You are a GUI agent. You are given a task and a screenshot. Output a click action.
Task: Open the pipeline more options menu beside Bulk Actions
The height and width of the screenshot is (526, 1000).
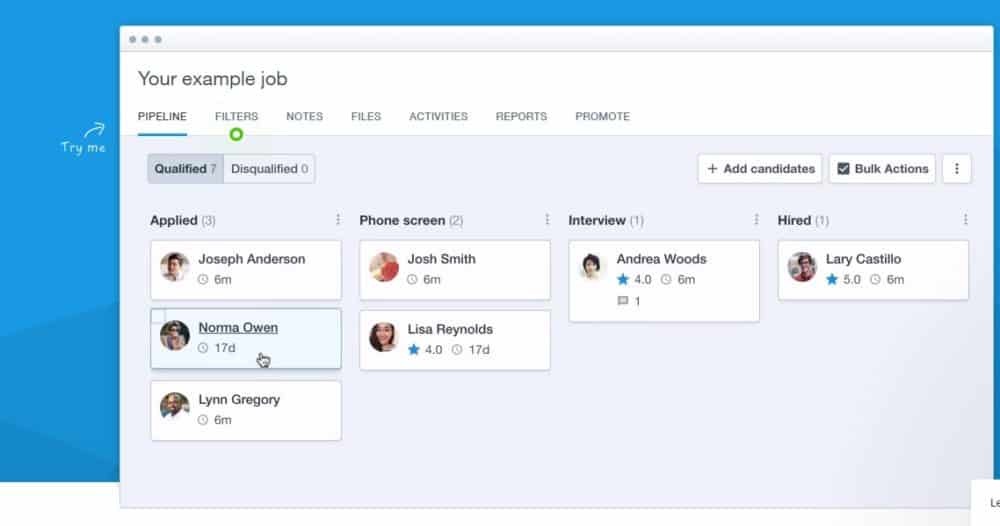click(956, 169)
